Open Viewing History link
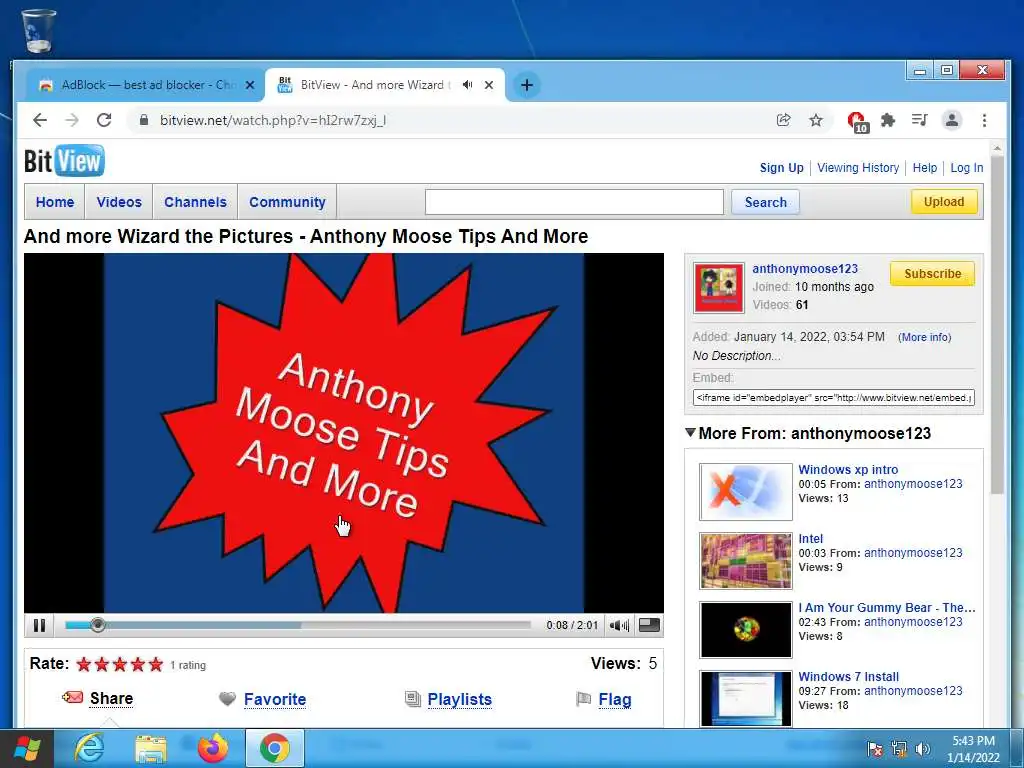This screenshot has height=768, width=1024. [857, 168]
